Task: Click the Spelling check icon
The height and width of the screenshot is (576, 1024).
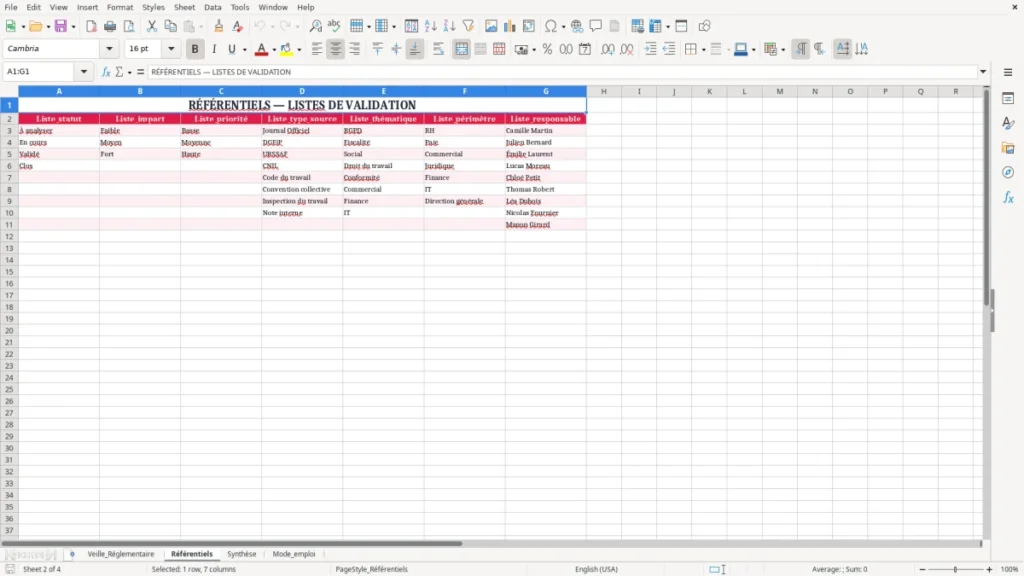Action: pos(334,26)
